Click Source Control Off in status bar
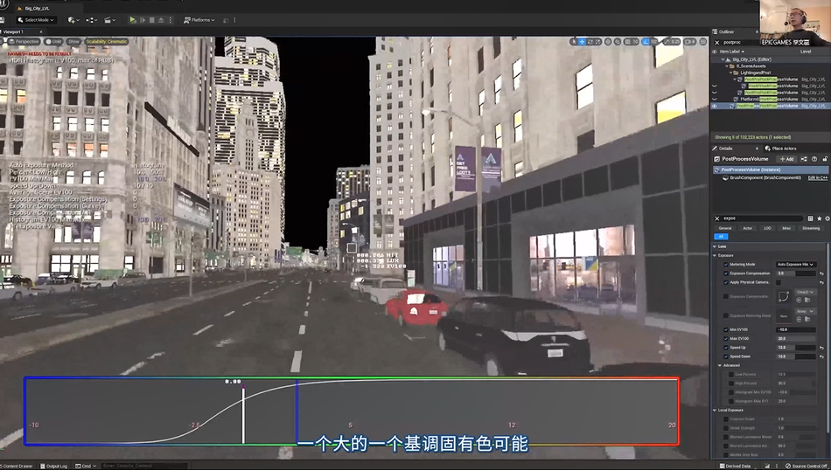The height and width of the screenshot is (470, 832). [807, 466]
